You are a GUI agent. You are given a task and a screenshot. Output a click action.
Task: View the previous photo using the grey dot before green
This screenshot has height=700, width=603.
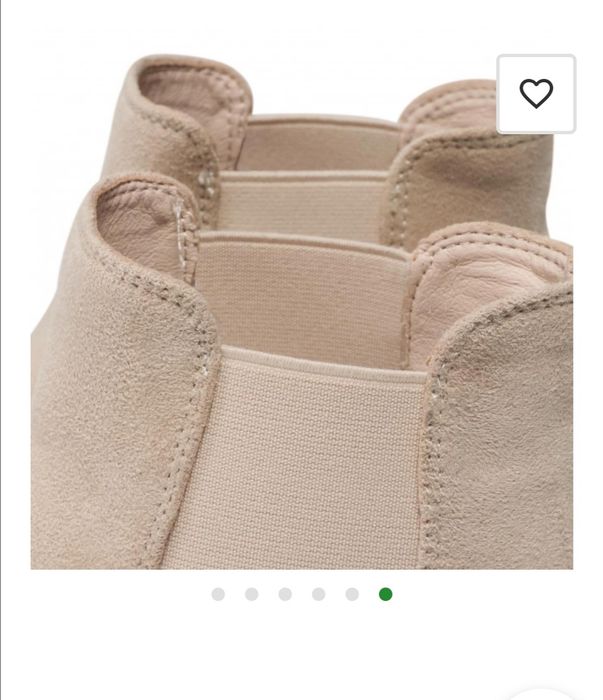(352, 594)
